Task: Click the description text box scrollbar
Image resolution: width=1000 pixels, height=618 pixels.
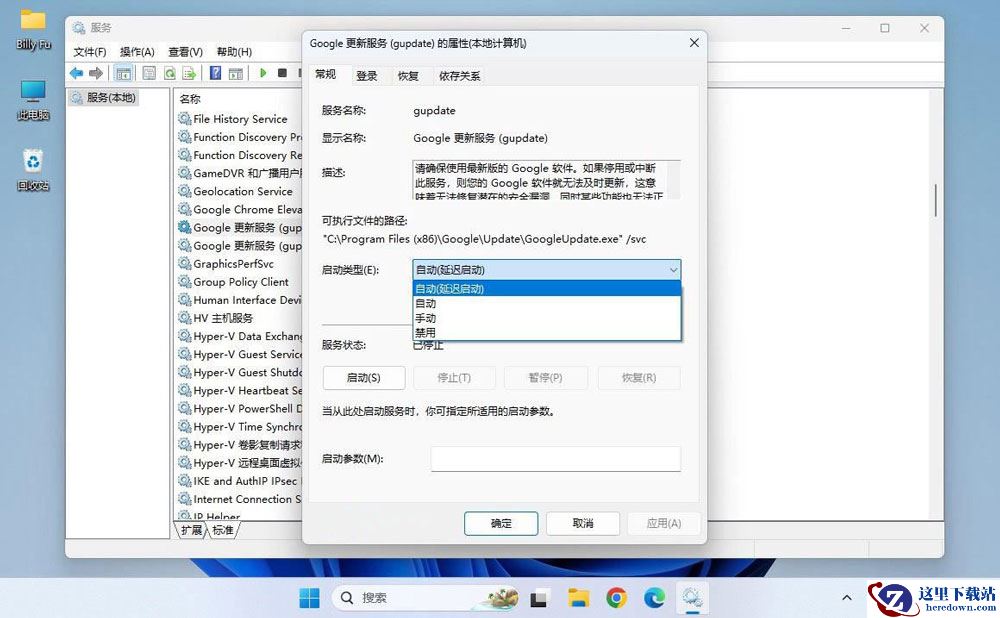Action: [x=675, y=180]
